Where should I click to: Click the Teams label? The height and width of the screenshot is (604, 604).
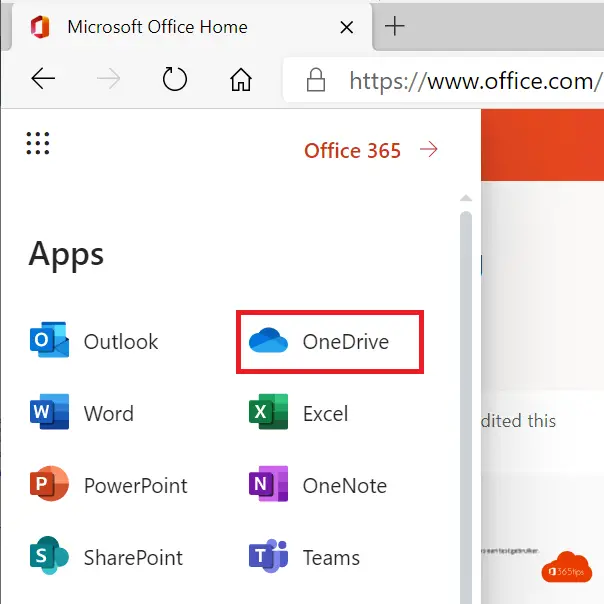click(x=331, y=557)
